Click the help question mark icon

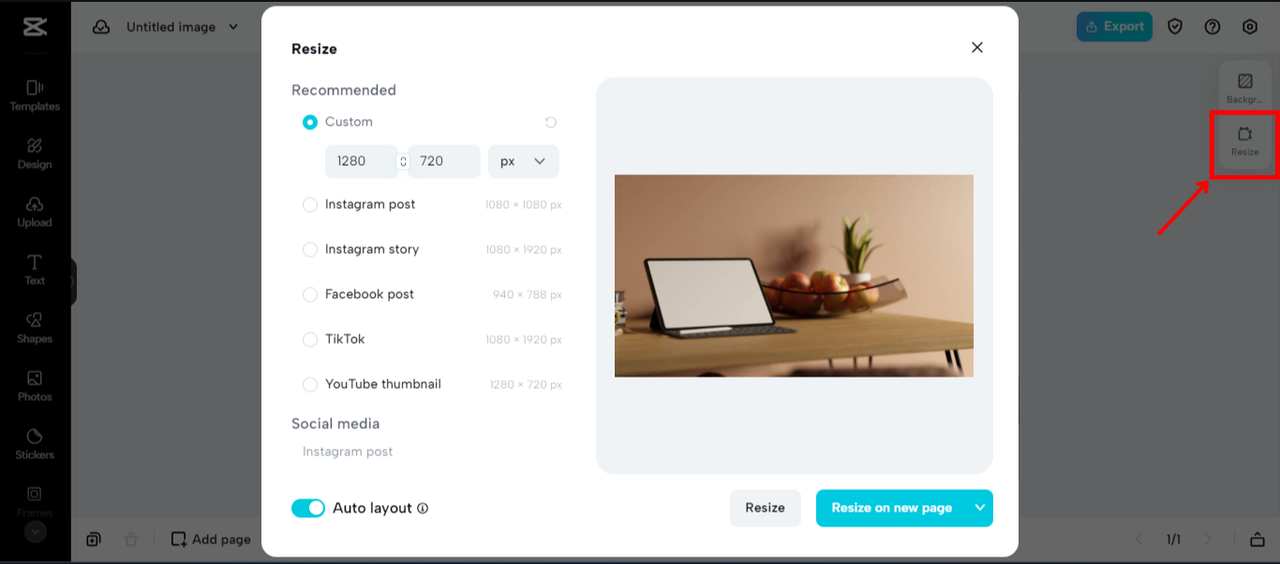[x=1212, y=27]
